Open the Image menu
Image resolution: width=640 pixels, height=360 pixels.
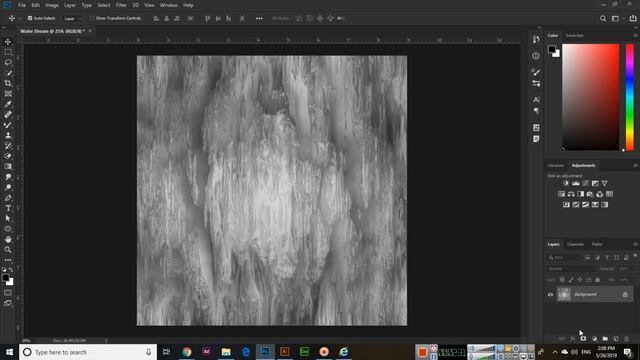(x=52, y=5)
